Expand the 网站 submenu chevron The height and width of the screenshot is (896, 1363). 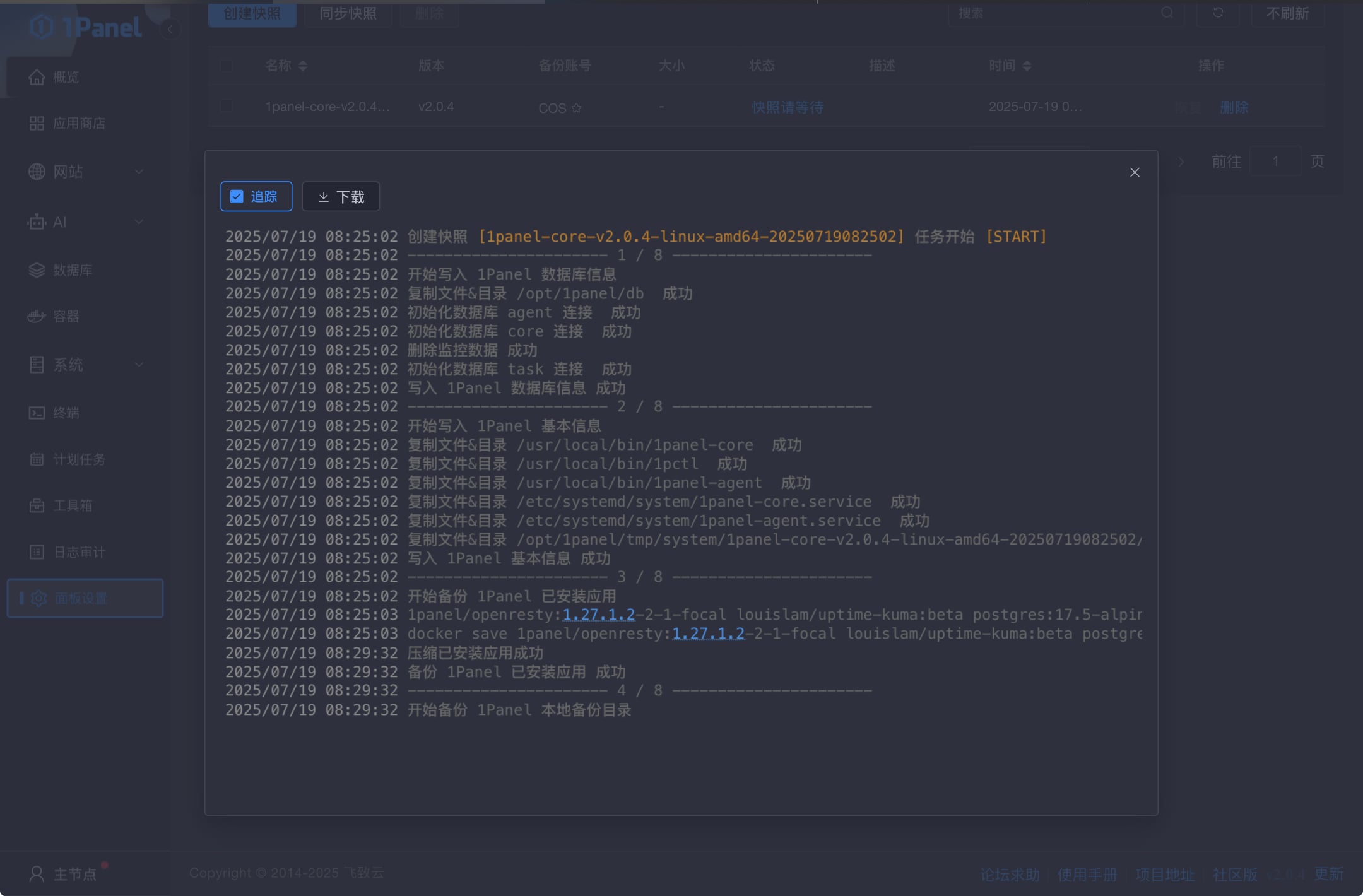point(139,172)
